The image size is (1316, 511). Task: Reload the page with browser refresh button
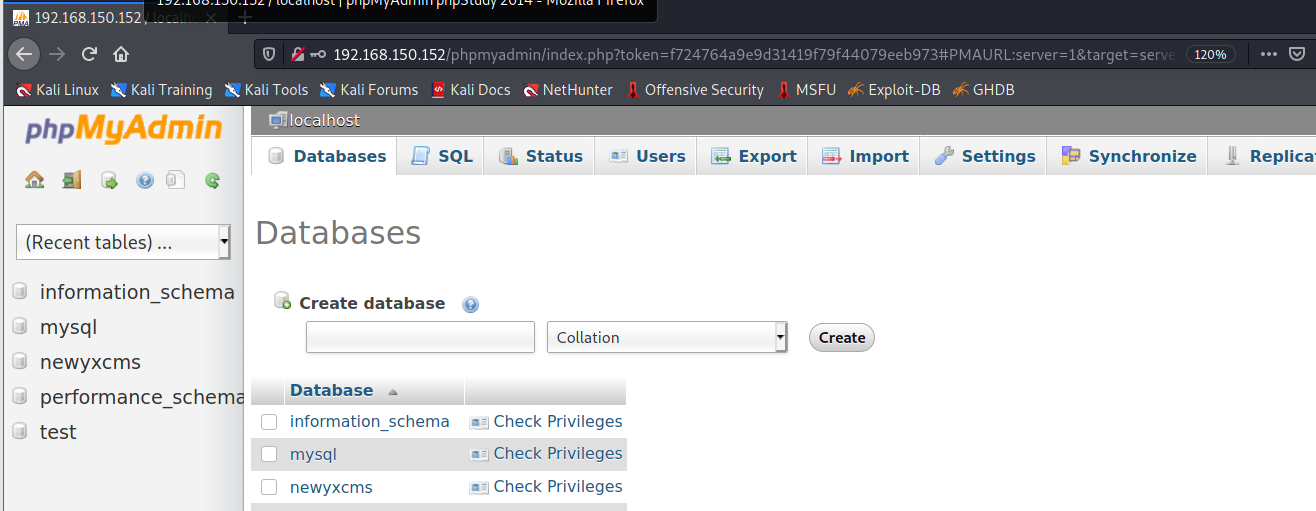click(89, 54)
